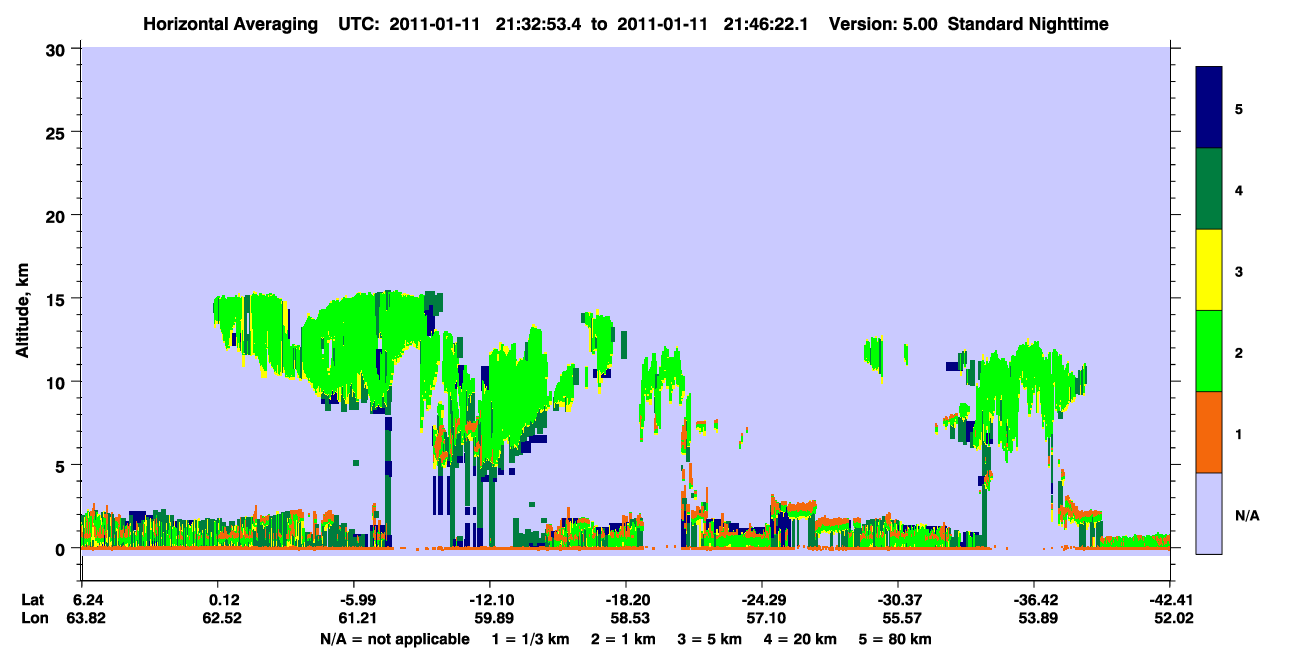Click the altitude tick label 30
This screenshot has width=1300, height=667.
[x=58, y=49]
